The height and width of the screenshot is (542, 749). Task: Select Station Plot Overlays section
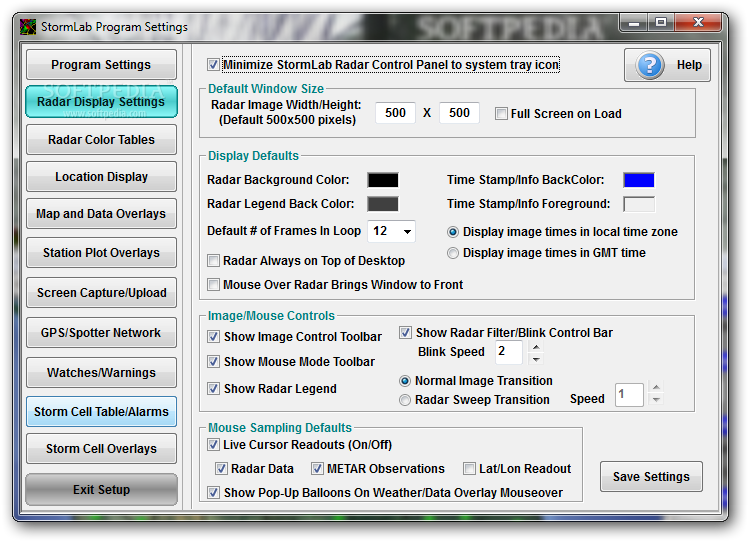(x=101, y=253)
